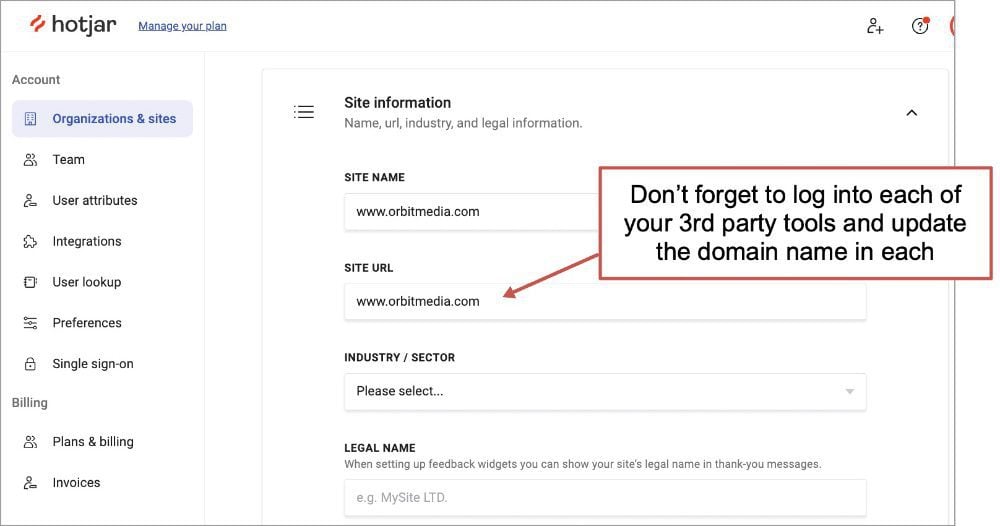Open the Manage your plan link

click(x=182, y=26)
